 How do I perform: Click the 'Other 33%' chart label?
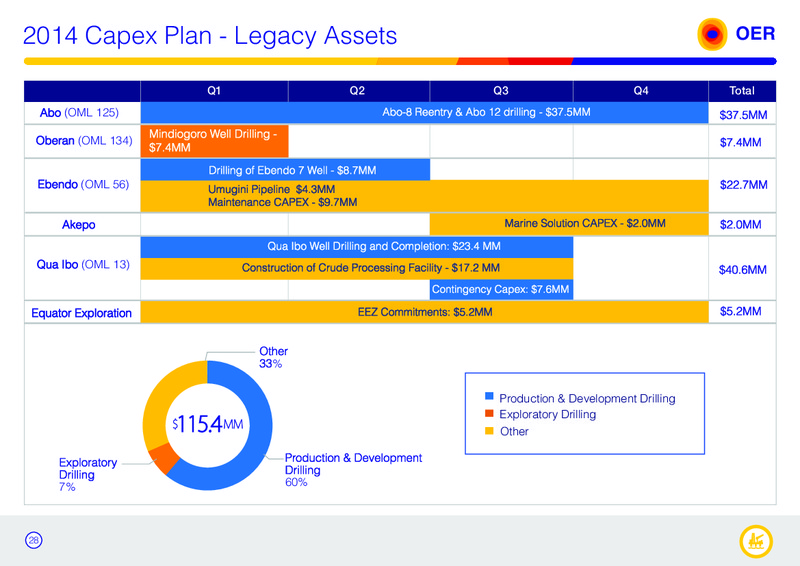(273, 357)
